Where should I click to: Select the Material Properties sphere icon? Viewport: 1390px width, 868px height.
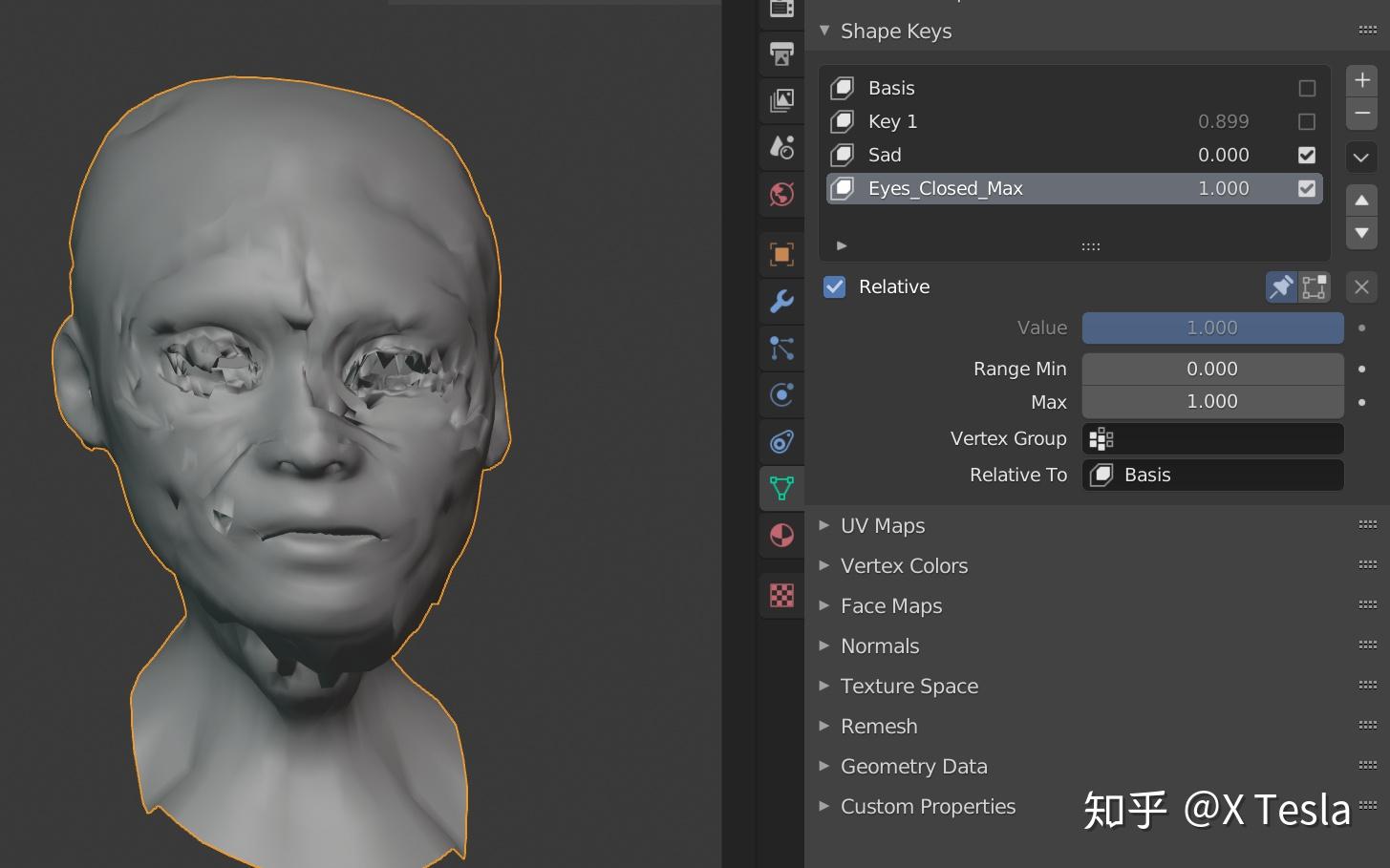(x=781, y=536)
